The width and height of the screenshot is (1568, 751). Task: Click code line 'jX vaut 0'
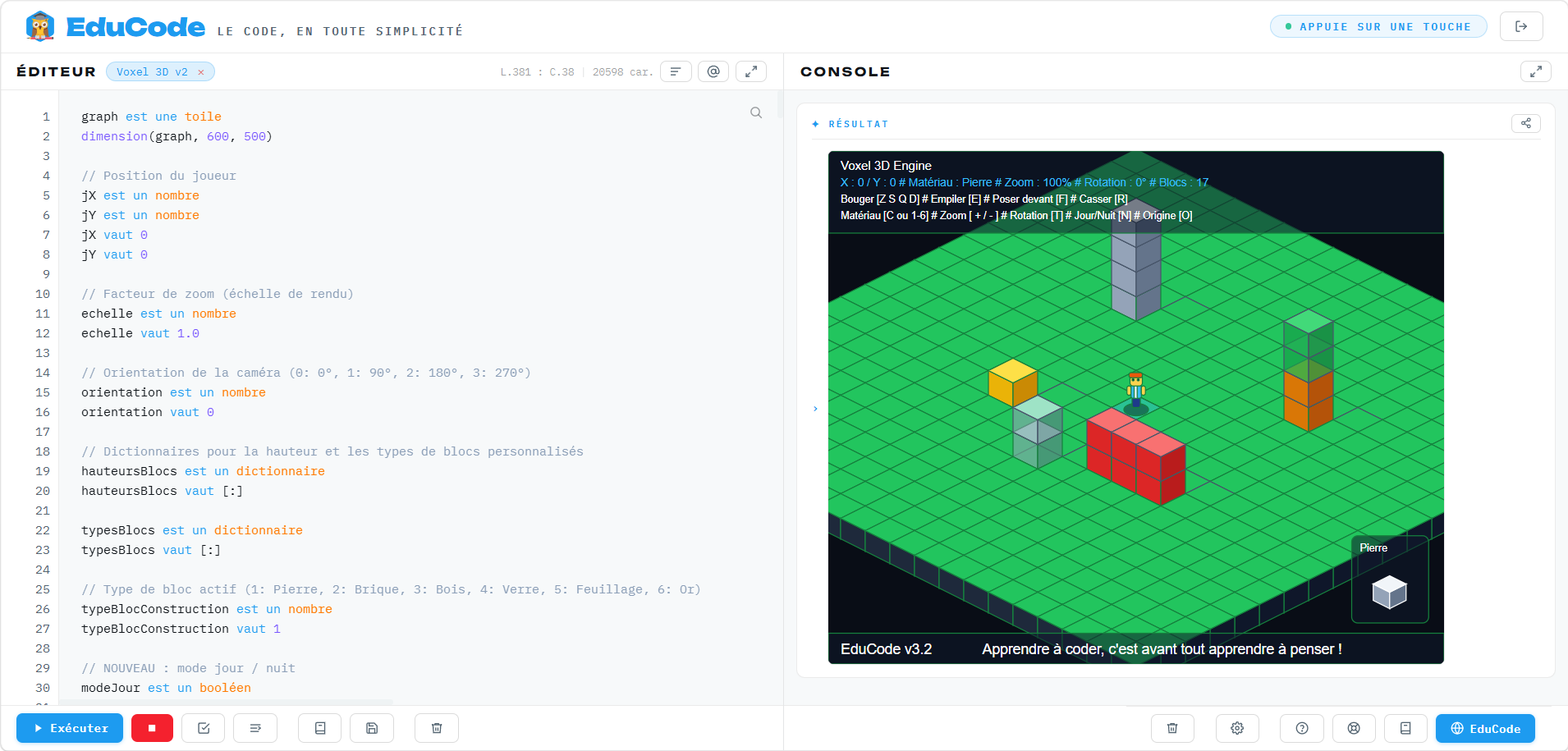pyautogui.click(x=114, y=235)
